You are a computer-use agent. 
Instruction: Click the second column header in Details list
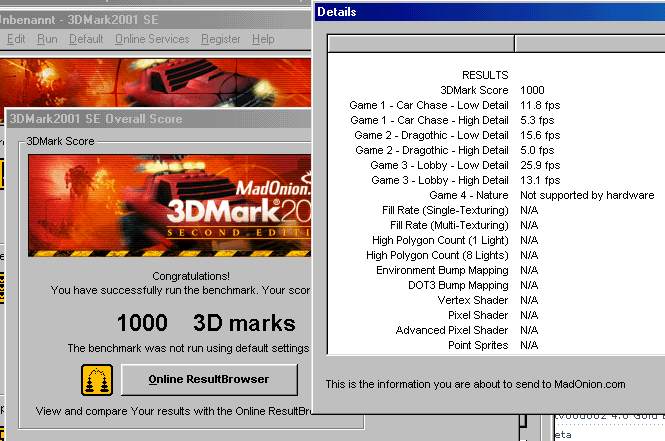point(588,44)
